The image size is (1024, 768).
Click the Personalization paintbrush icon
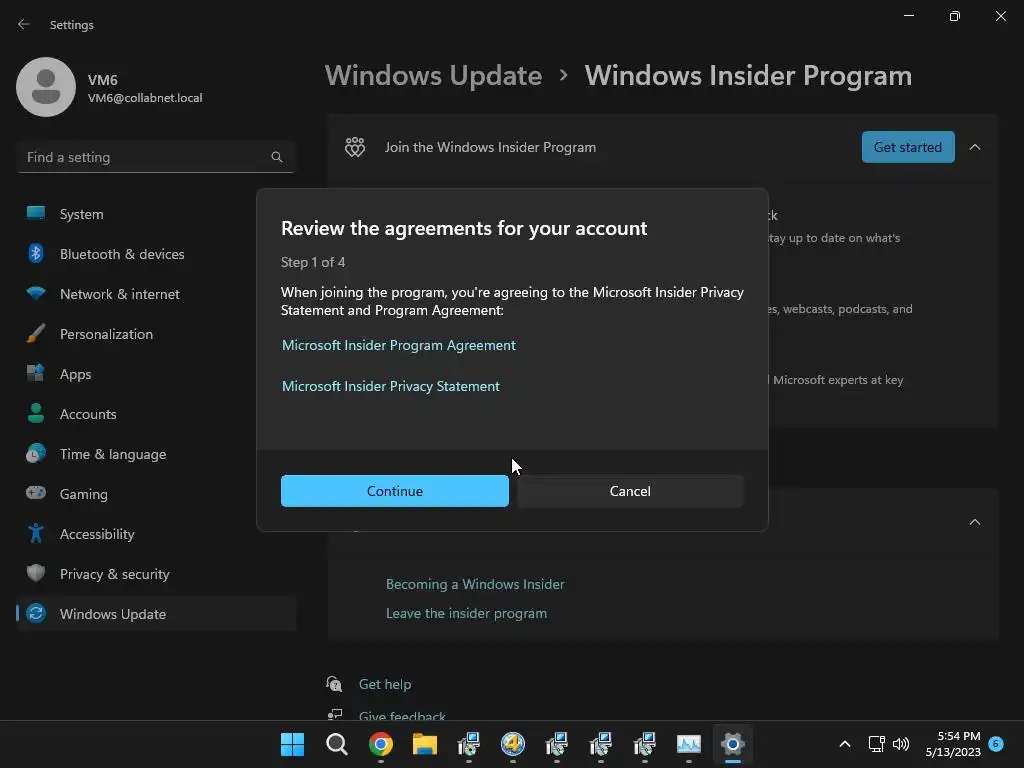coord(36,333)
